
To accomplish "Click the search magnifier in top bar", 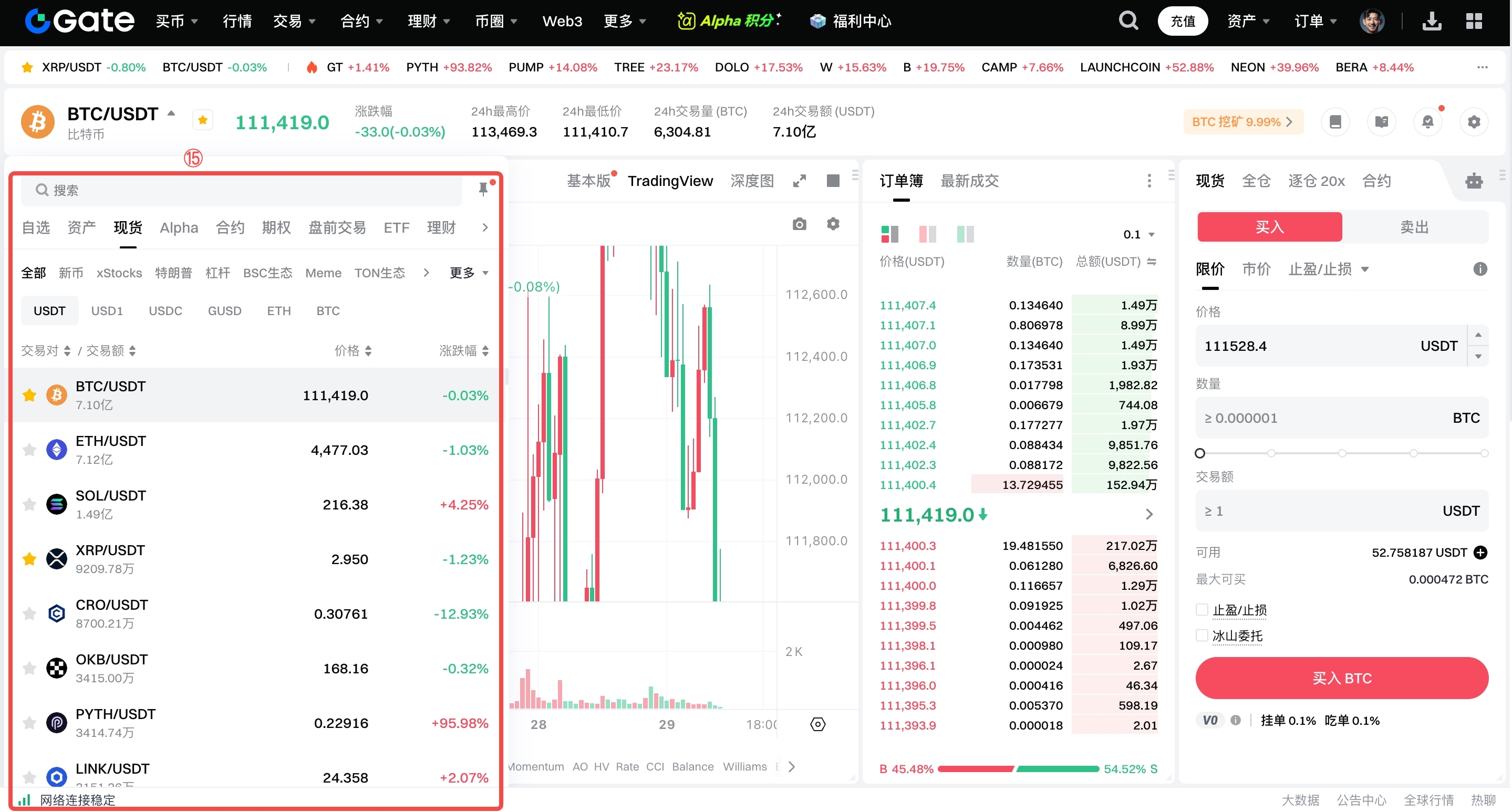I will click(1127, 21).
